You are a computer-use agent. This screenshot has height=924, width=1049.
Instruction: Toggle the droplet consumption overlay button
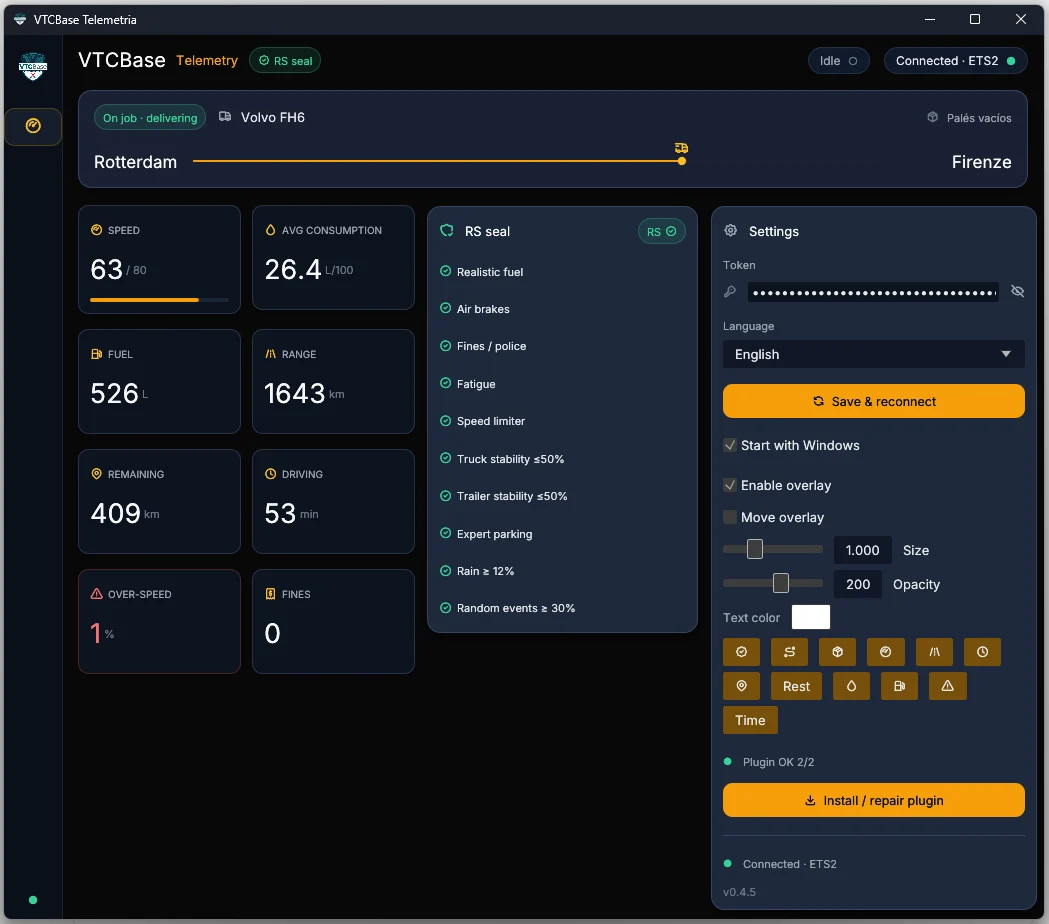point(852,686)
